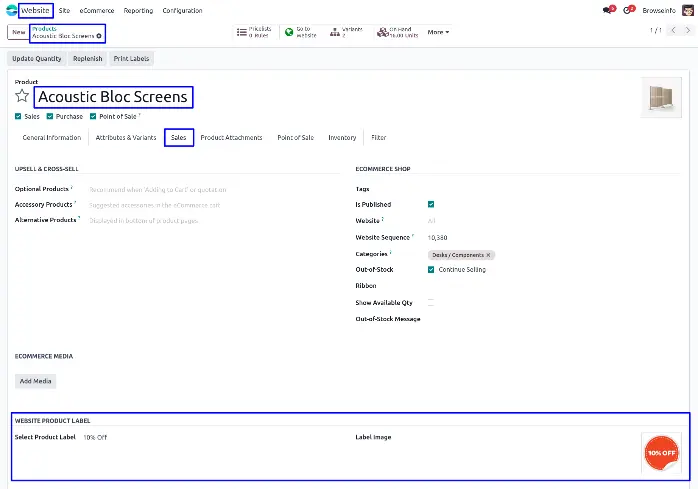Switch to the Attributes & Variants tab
Image resolution: width=698 pixels, height=489 pixels.
tap(126, 138)
